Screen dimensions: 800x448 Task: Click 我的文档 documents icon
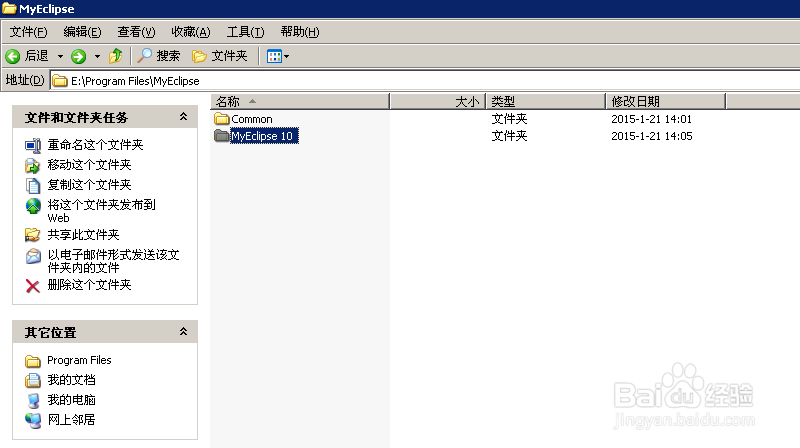[x=33, y=380]
